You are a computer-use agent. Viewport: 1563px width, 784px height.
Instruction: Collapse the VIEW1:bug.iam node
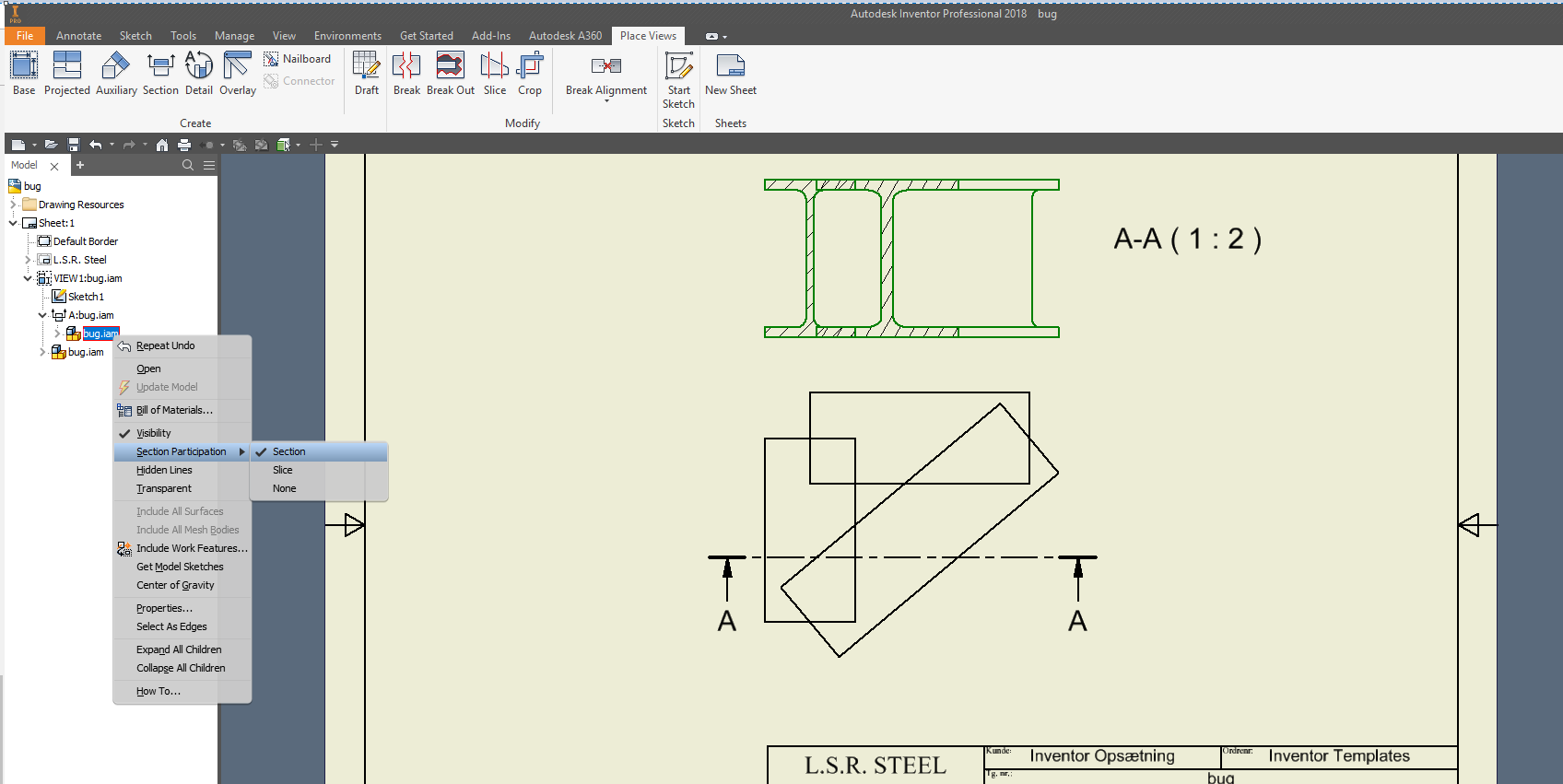click(x=28, y=278)
